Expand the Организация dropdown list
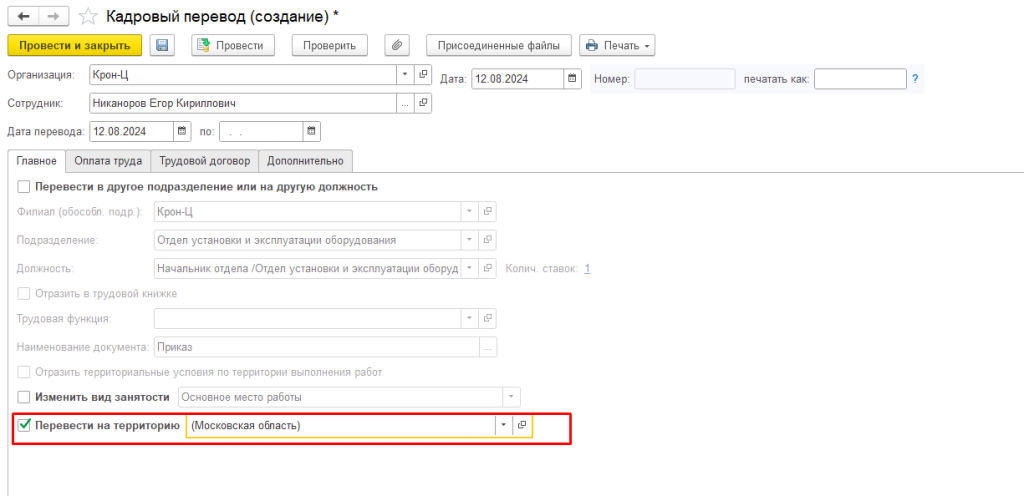This screenshot has height=496, width=1024. tap(405, 75)
